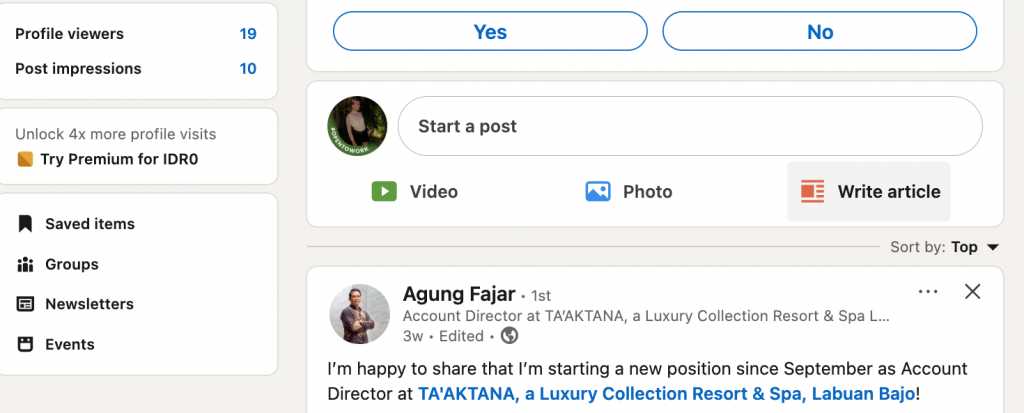
Task: Click the Events calendar icon
Action: pyautogui.click(x=25, y=344)
